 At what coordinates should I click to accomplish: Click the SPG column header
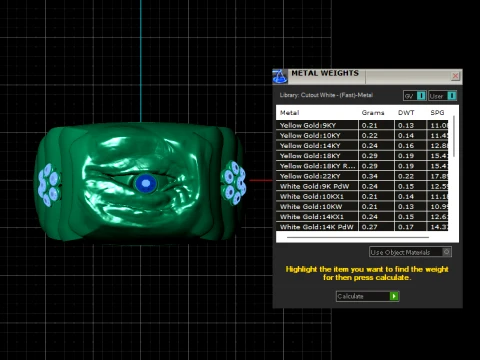pyautogui.click(x=437, y=113)
